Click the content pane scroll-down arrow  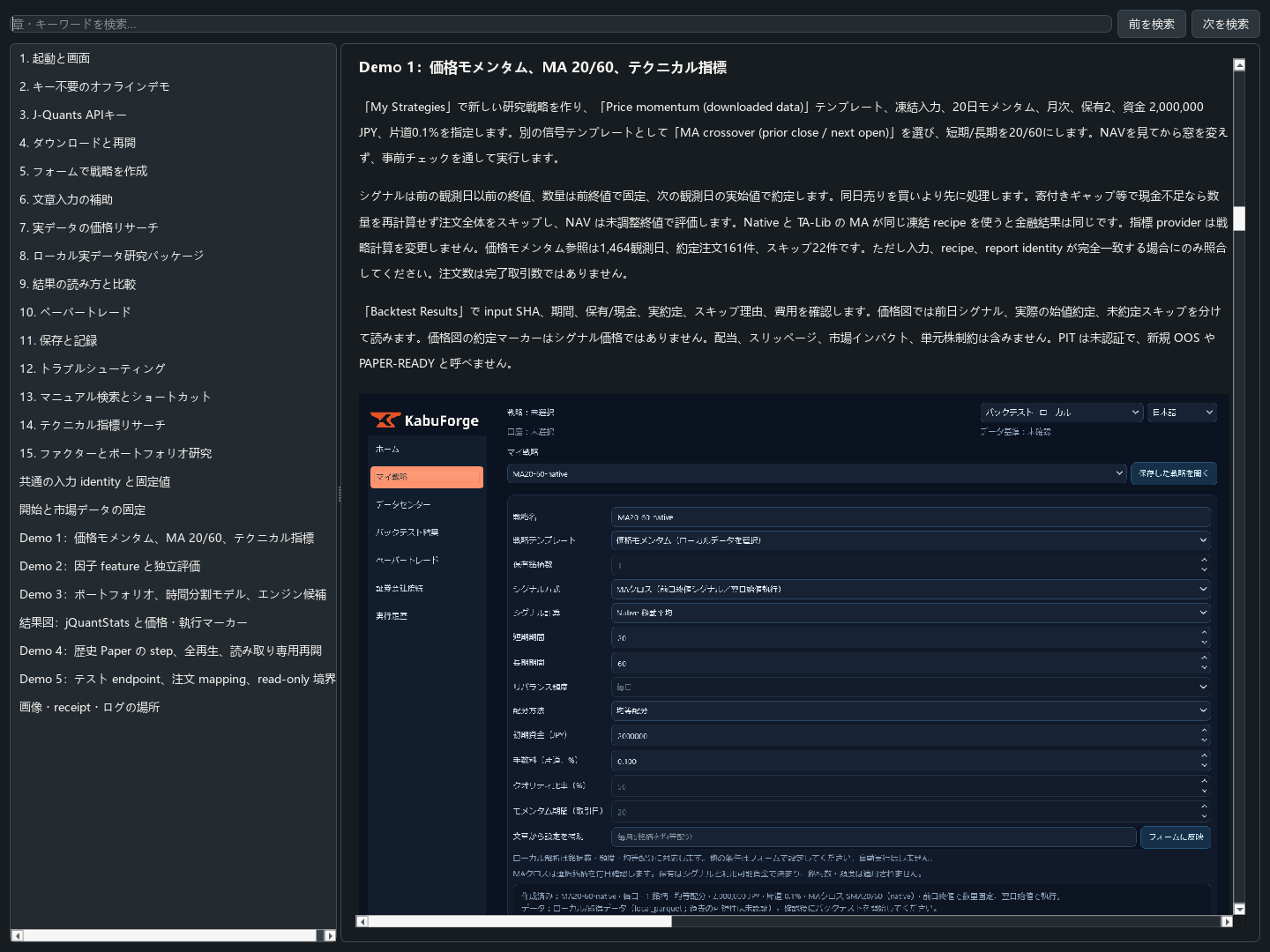click(1239, 909)
